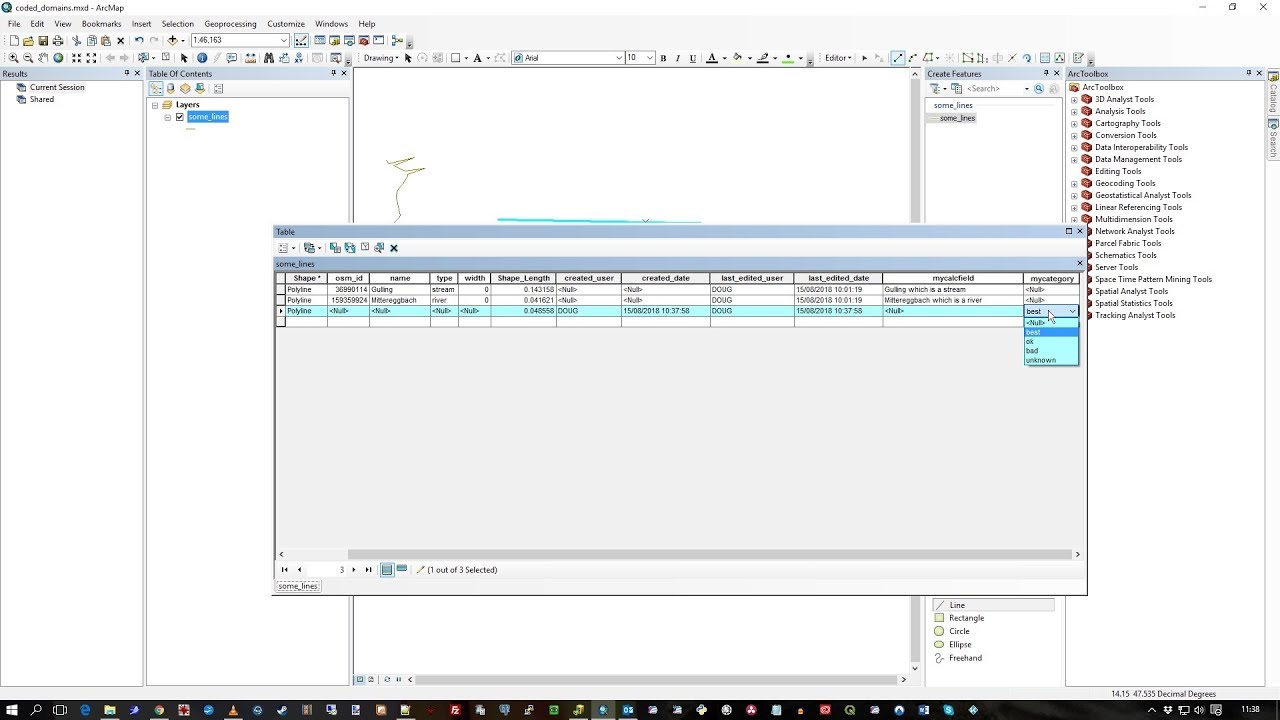
Task: Click the New Map File icon
Action: click(14, 41)
